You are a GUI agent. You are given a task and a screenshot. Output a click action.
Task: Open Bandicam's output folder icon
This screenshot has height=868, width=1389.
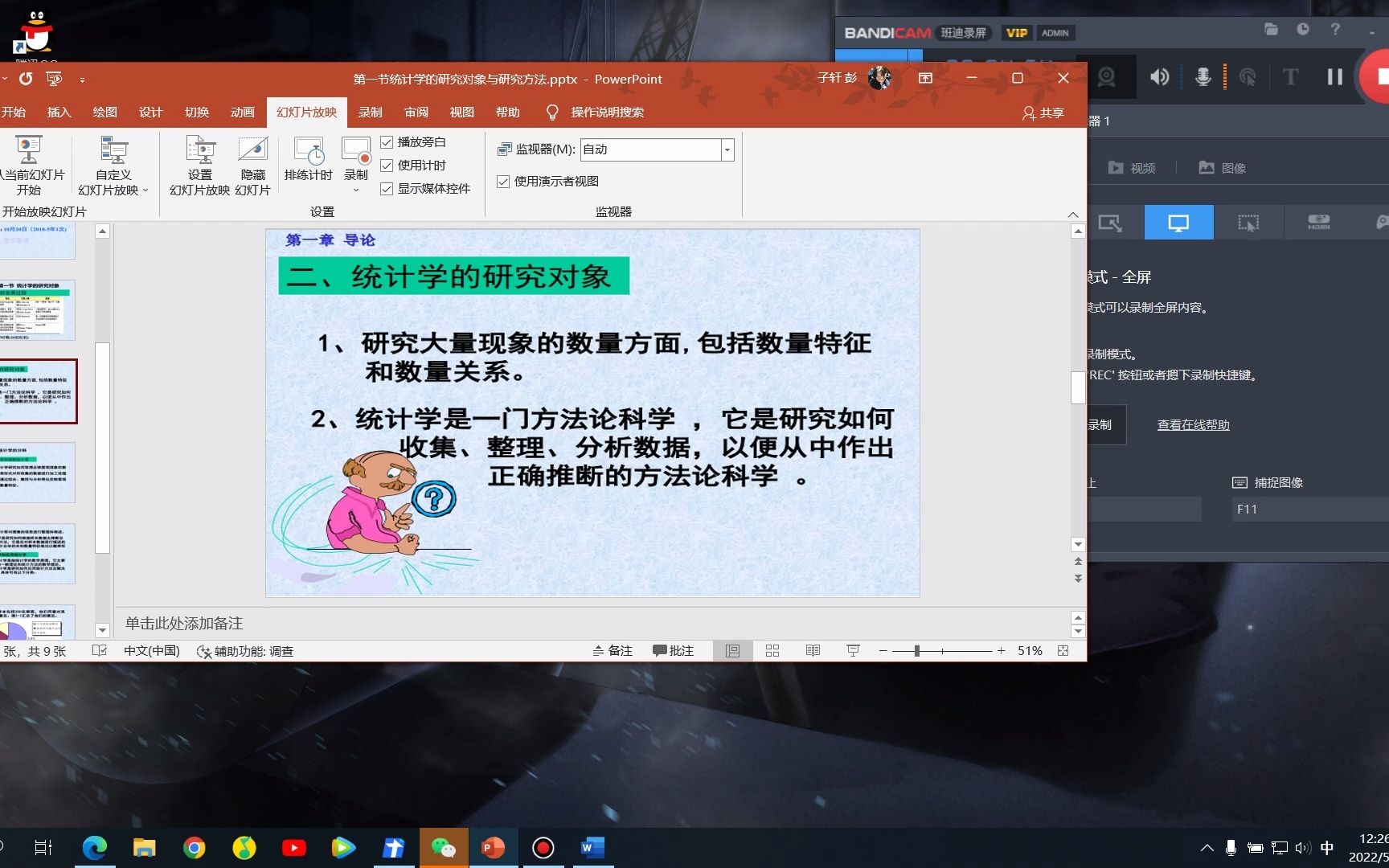click(1271, 28)
